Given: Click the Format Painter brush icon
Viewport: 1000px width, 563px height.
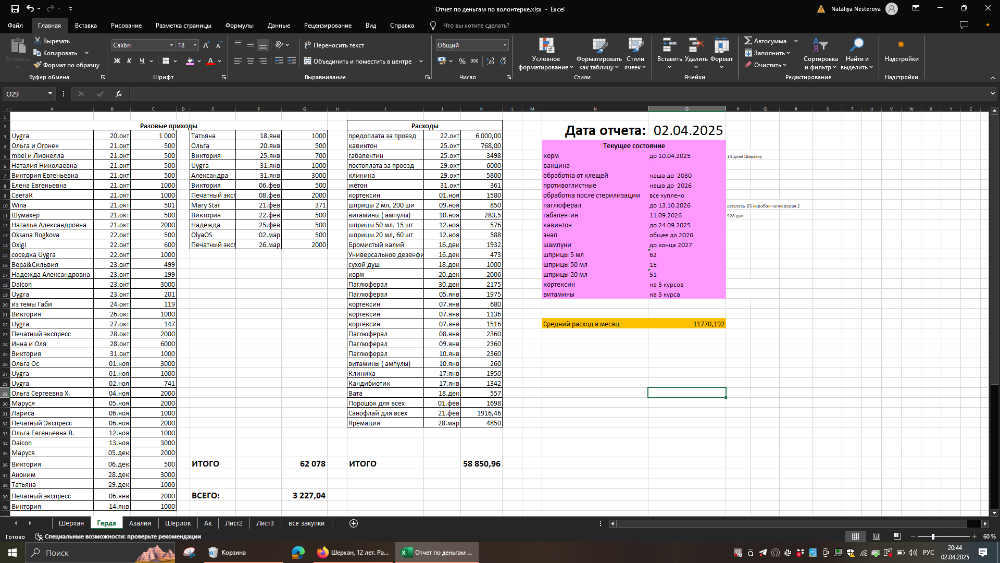Looking at the screenshot, I should tap(37, 63).
